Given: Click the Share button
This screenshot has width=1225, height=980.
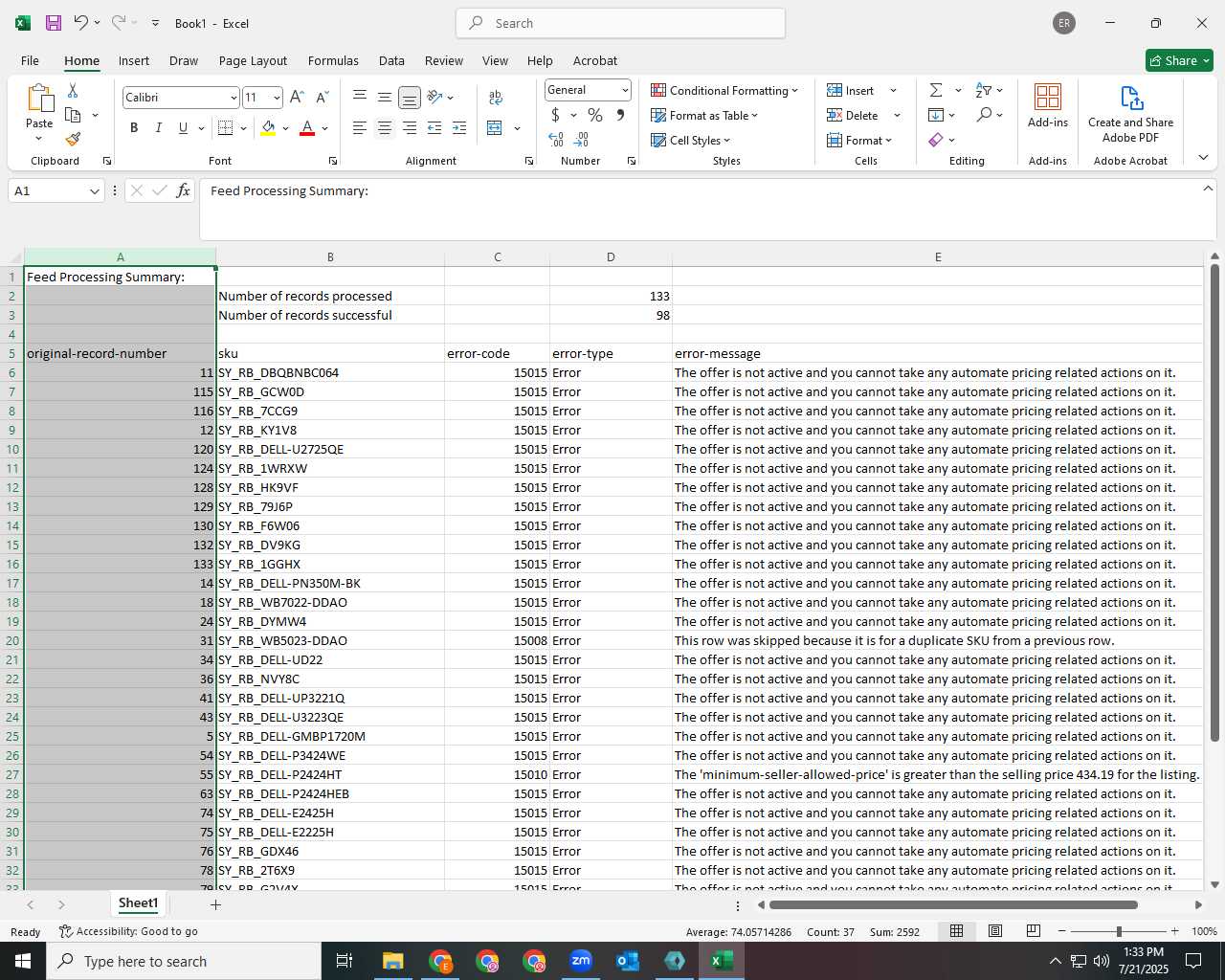Looking at the screenshot, I should point(1179,60).
